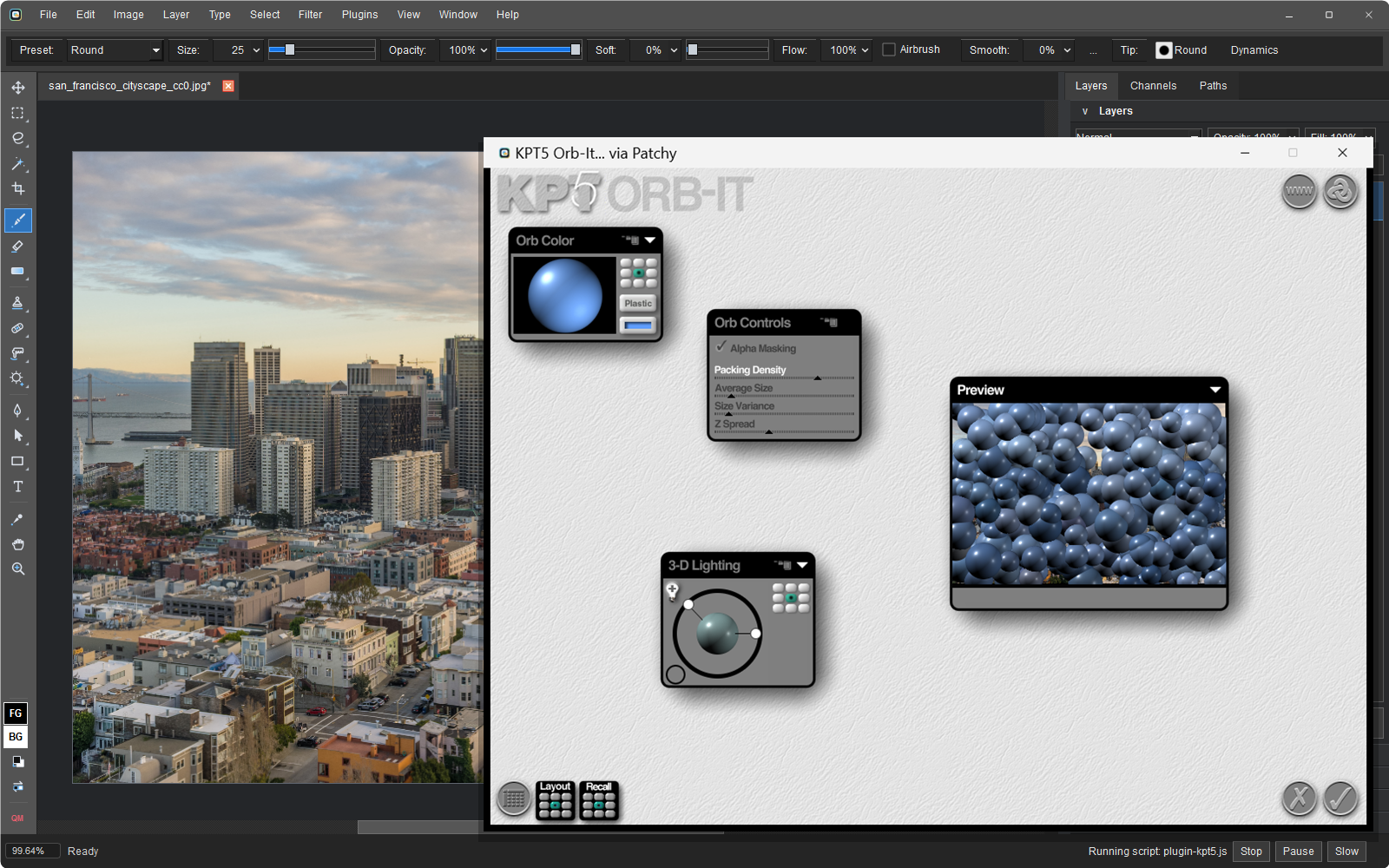
Task: Select the Crop tool
Action: click(17, 188)
